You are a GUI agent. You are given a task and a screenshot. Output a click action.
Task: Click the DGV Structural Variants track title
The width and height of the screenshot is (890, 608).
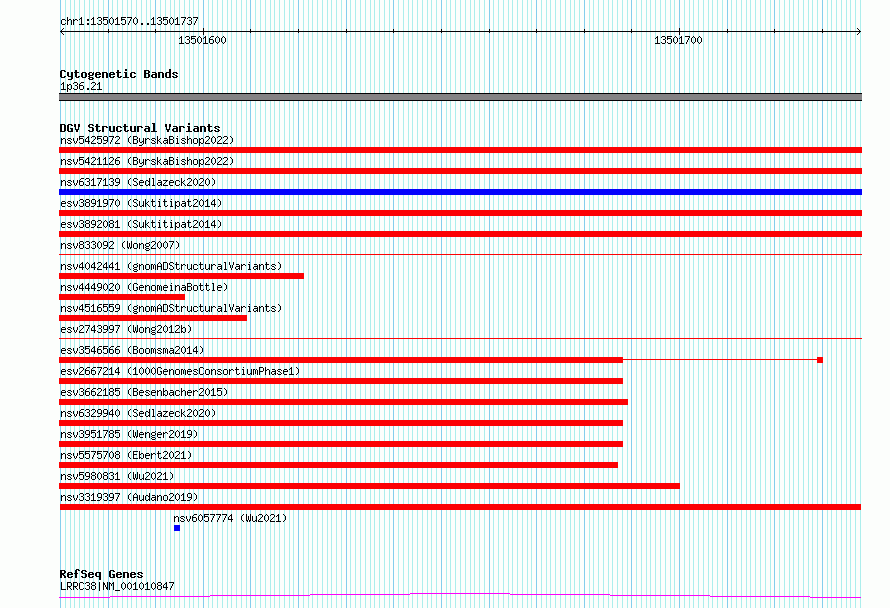click(x=140, y=128)
